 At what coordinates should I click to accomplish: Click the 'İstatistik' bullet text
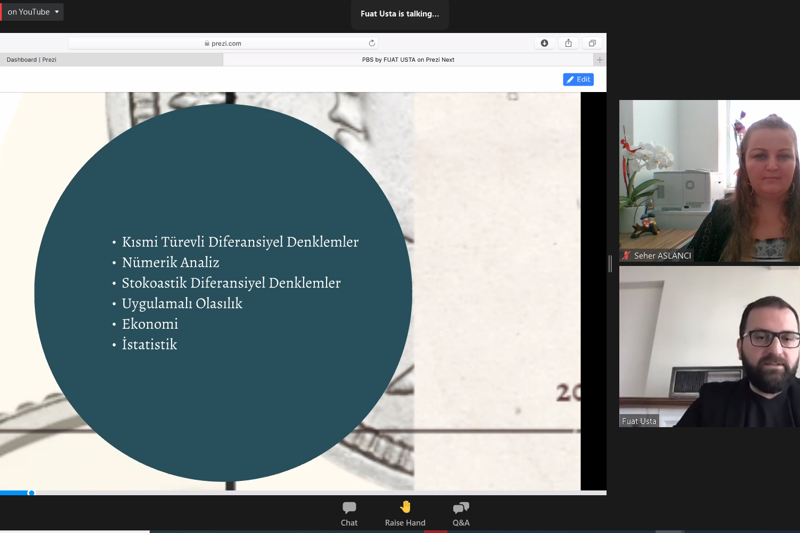(x=149, y=344)
